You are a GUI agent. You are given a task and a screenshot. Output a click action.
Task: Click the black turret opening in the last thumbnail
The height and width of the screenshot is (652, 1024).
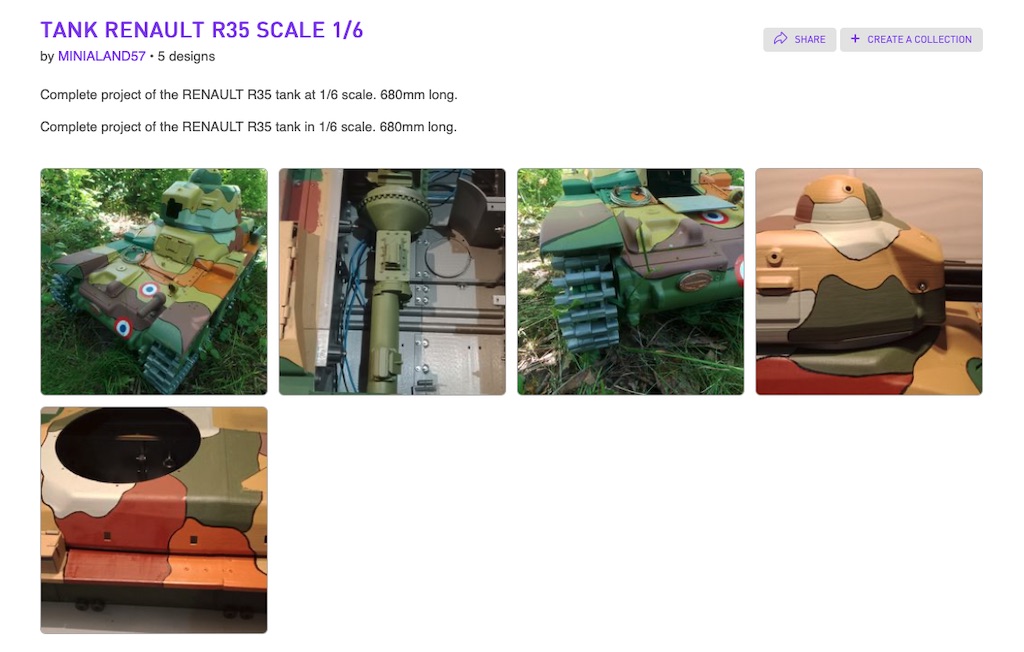128,445
